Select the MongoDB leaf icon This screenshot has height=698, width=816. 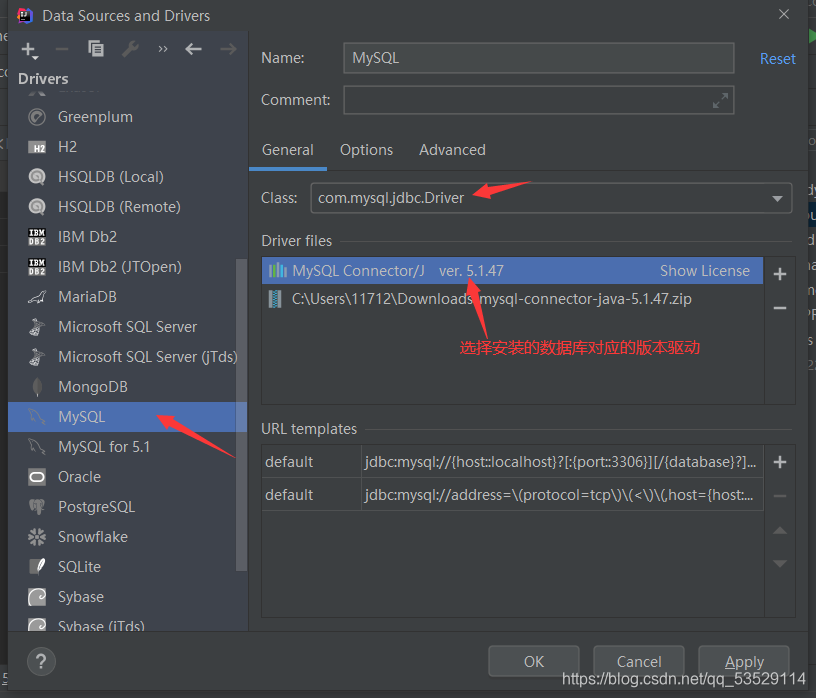coord(37,387)
